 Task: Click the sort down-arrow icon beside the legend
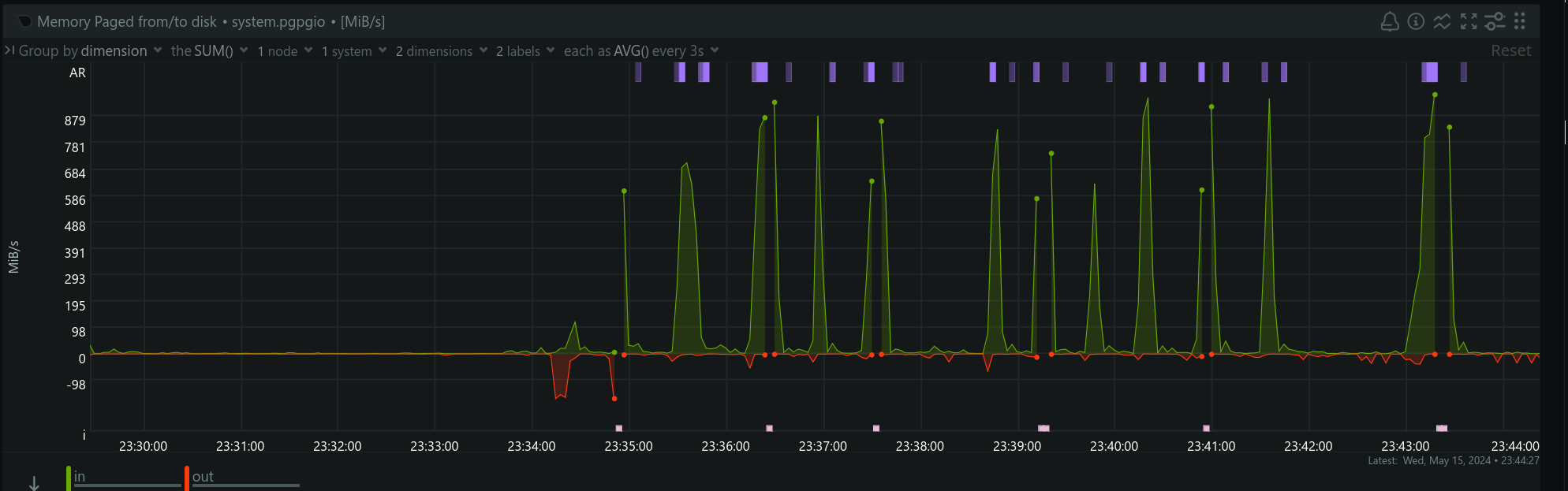coord(34,482)
